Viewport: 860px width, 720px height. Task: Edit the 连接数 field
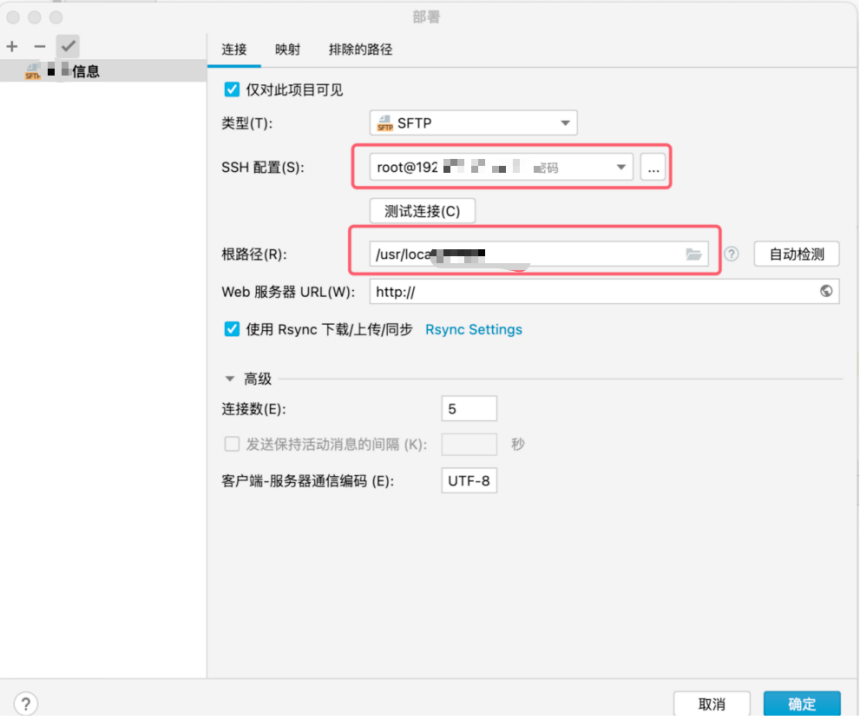469,409
